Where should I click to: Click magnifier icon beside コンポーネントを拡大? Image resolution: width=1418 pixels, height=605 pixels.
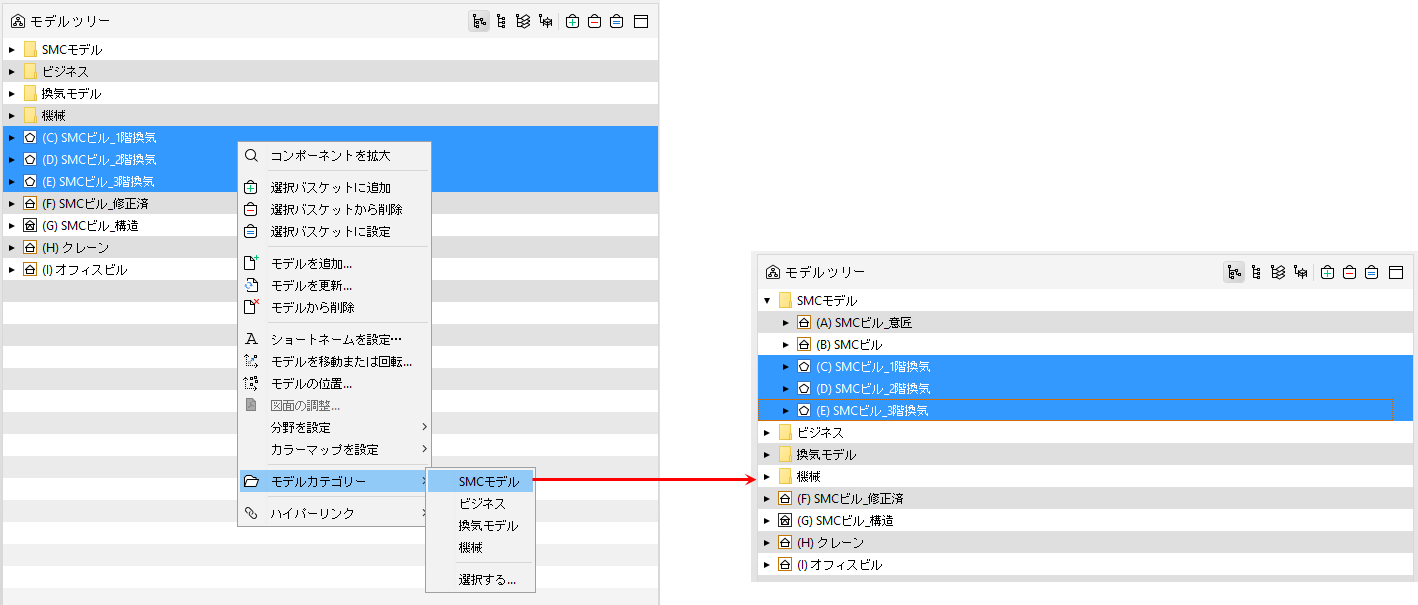click(251, 156)
